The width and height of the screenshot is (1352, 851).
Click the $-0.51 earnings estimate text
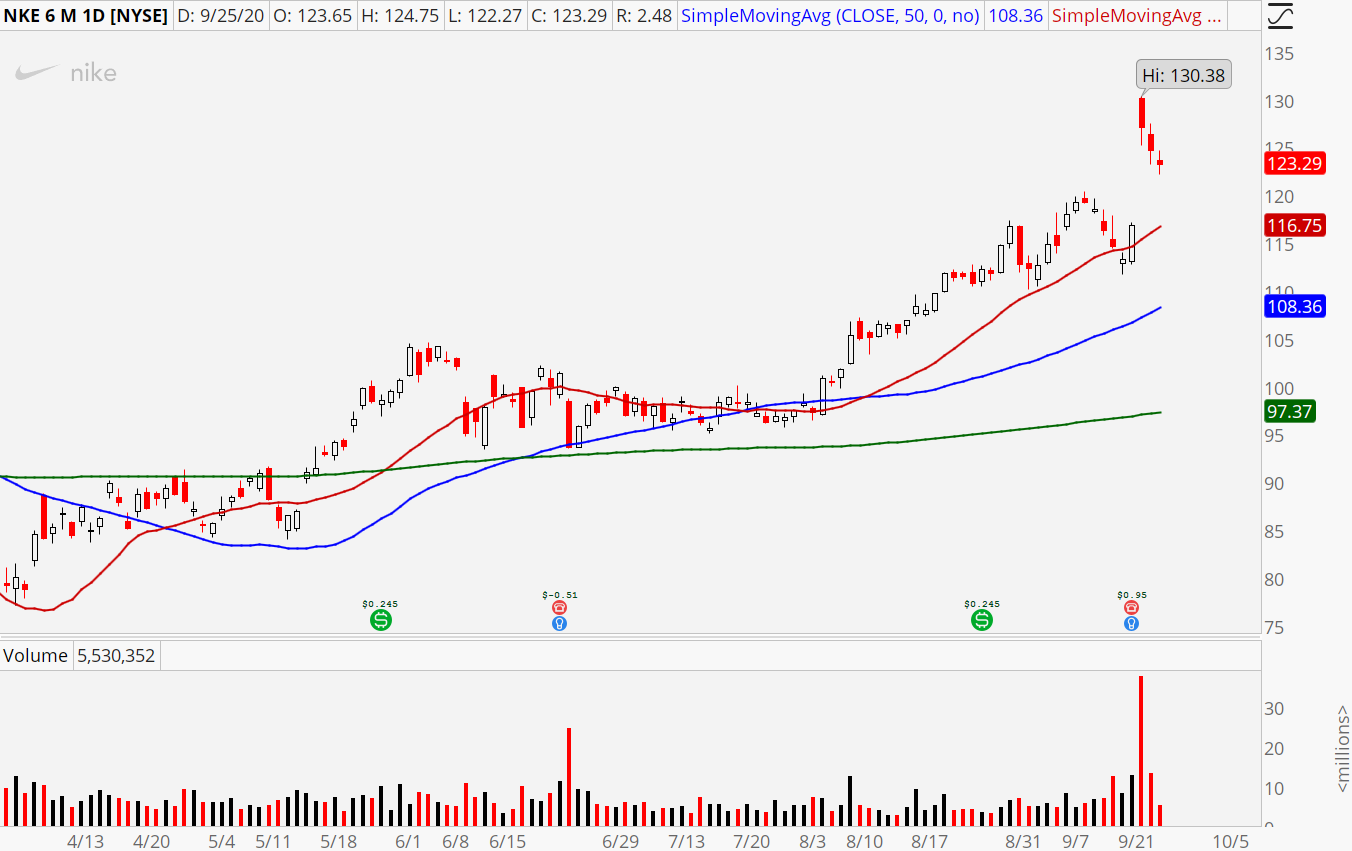click(560, 594)
